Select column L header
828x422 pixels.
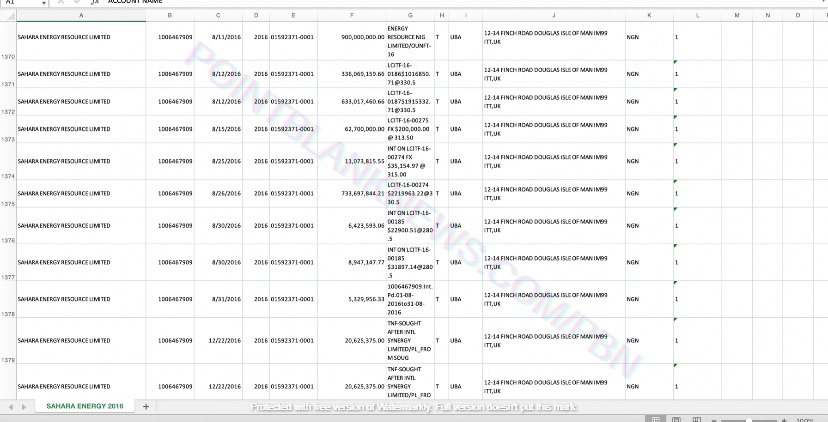(698, 15)
